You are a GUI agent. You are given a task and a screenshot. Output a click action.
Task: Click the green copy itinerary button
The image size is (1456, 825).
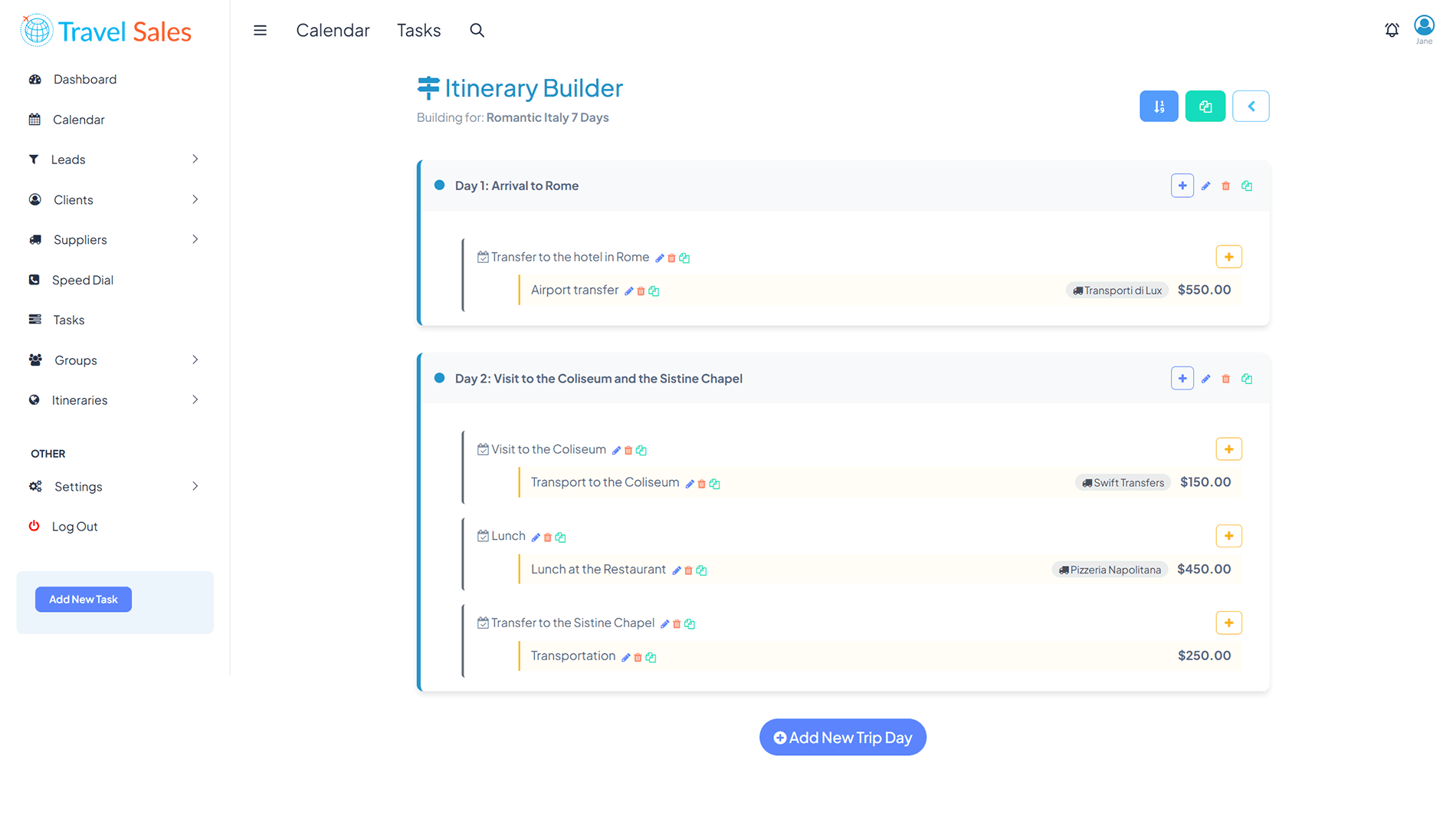tap(1205, 107)
